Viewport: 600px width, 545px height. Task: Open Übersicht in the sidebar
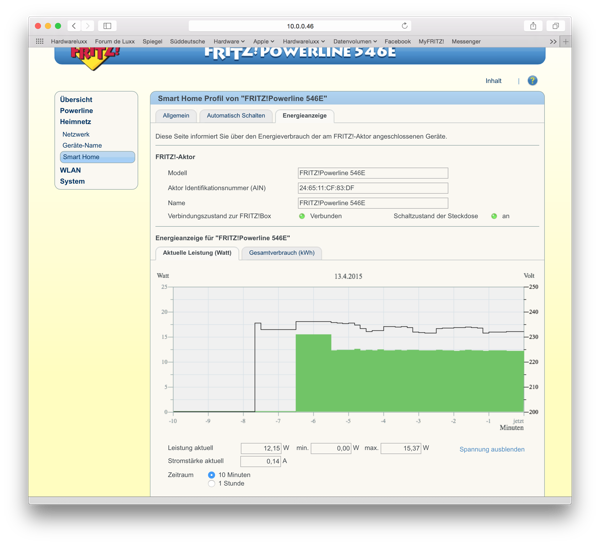tap(76, 100)
